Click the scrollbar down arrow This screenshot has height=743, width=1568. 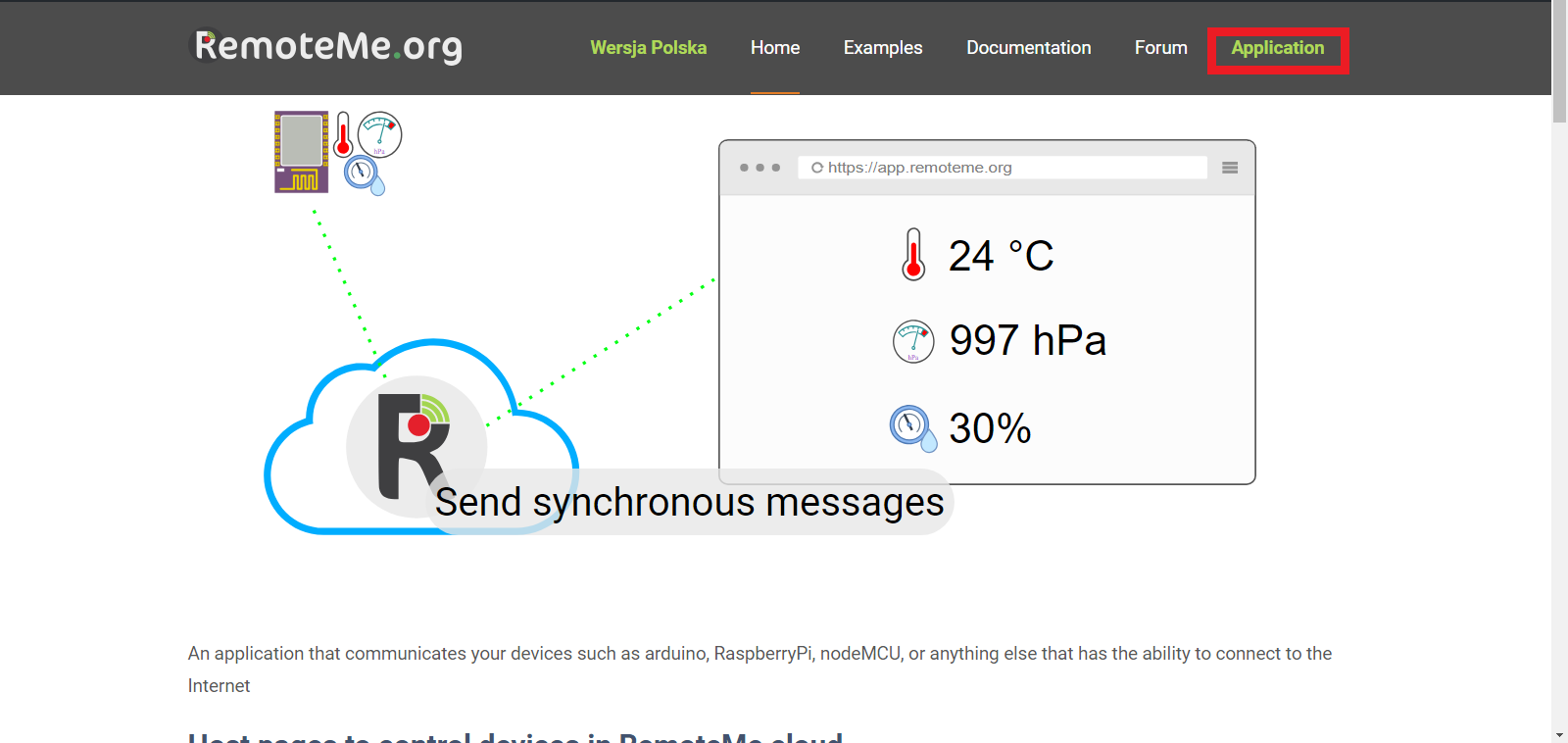coord(1559,734)
